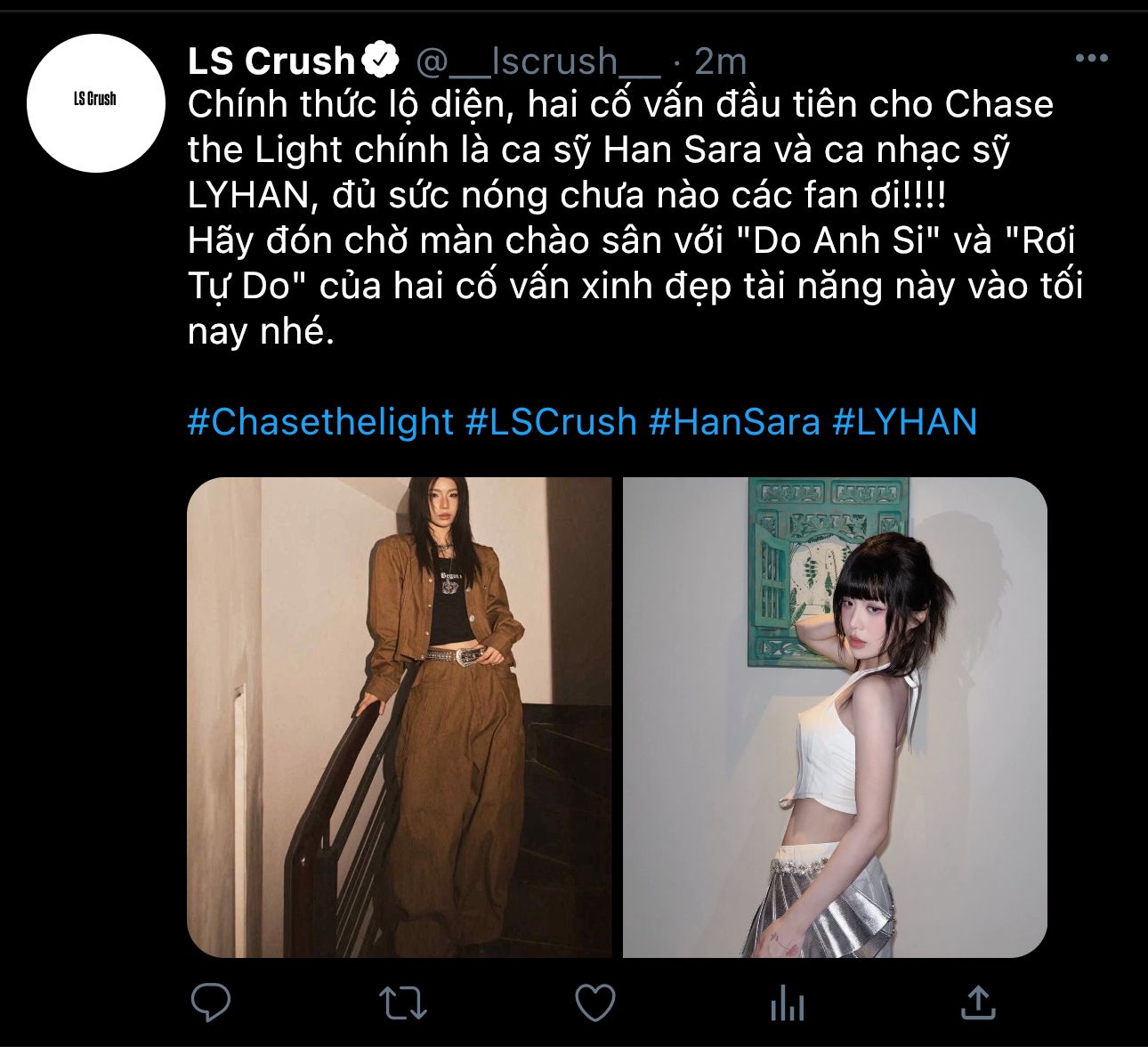The image size is (1148, 1047).
Task: Click the "Do Anh Si" line in tweet text
Action: pyautogui.click(x=632, y=240)
